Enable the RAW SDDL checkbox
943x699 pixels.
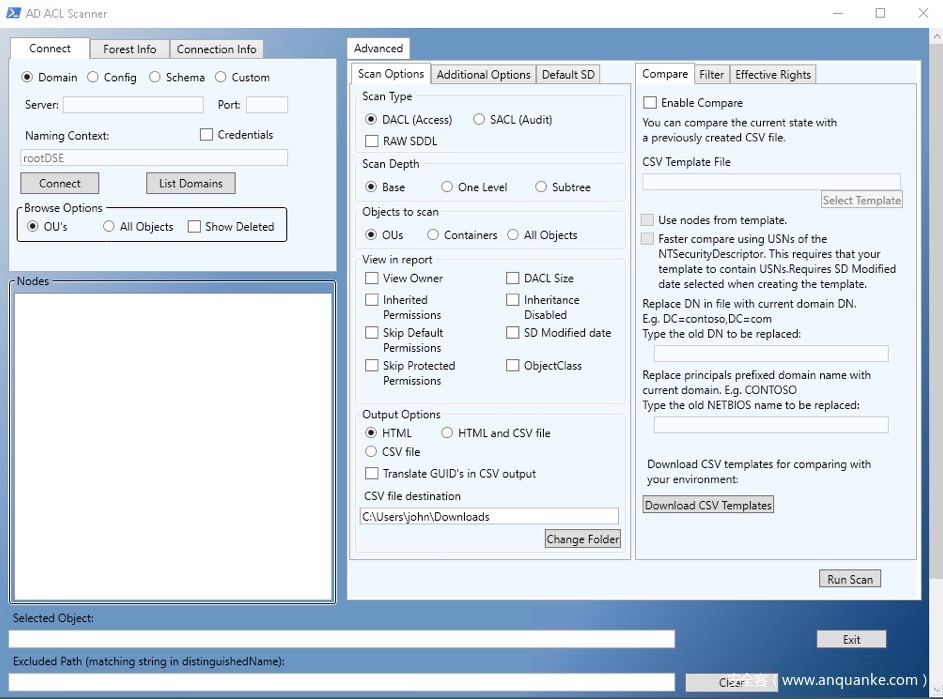(372, 141)
